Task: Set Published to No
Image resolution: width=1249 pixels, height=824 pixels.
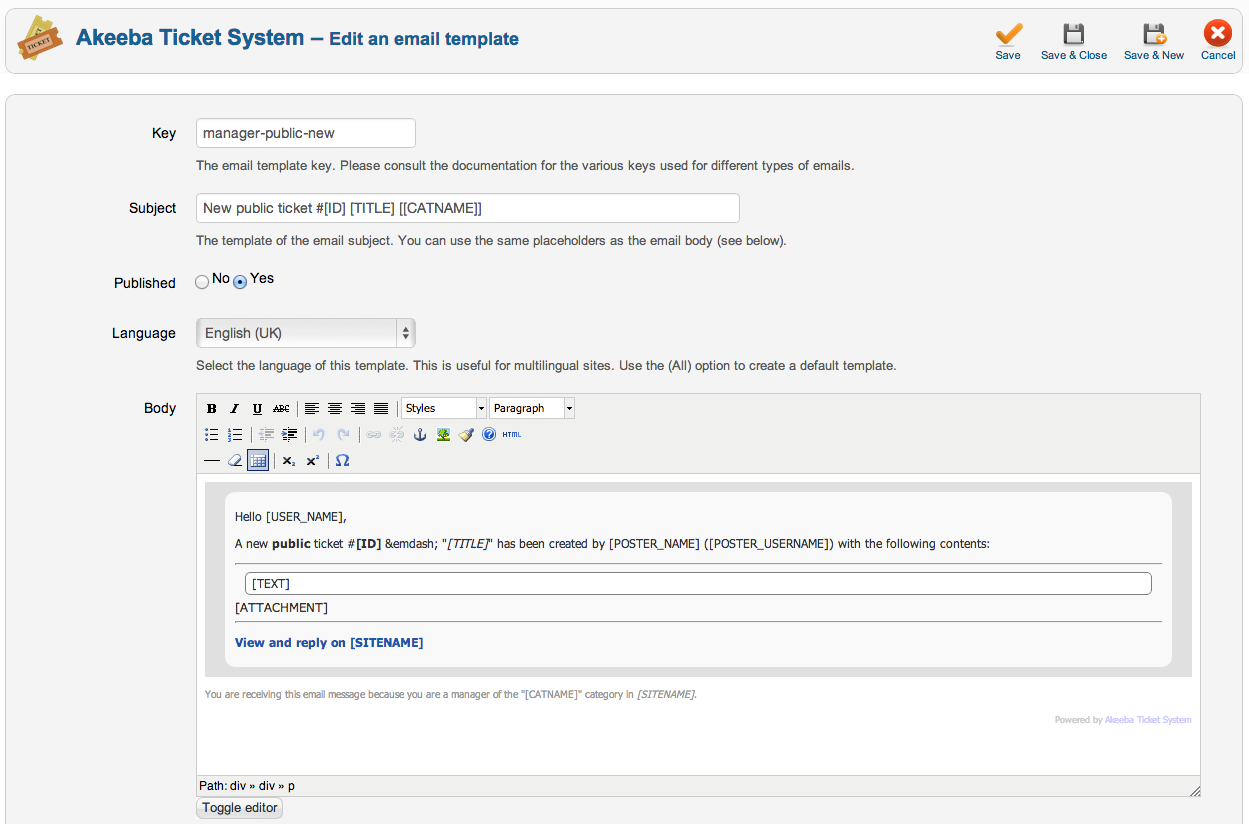Action: tap(202, 282)
